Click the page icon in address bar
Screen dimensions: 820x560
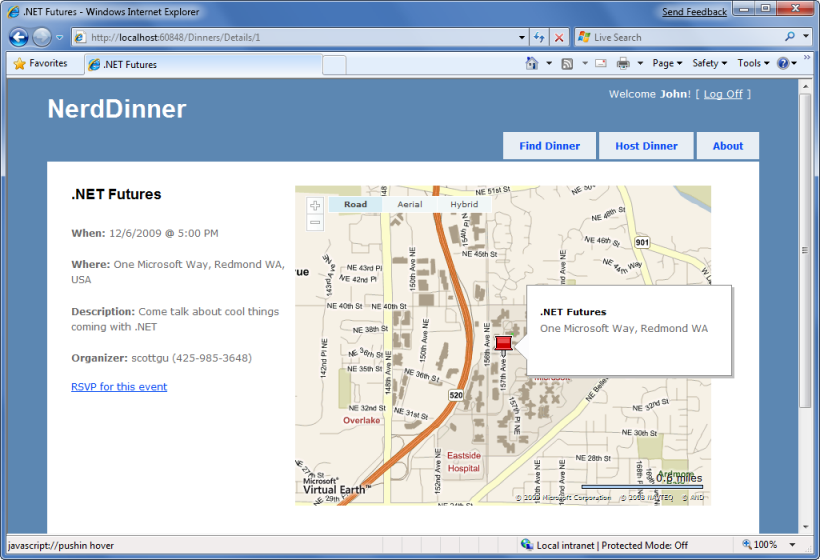point(79,37)
